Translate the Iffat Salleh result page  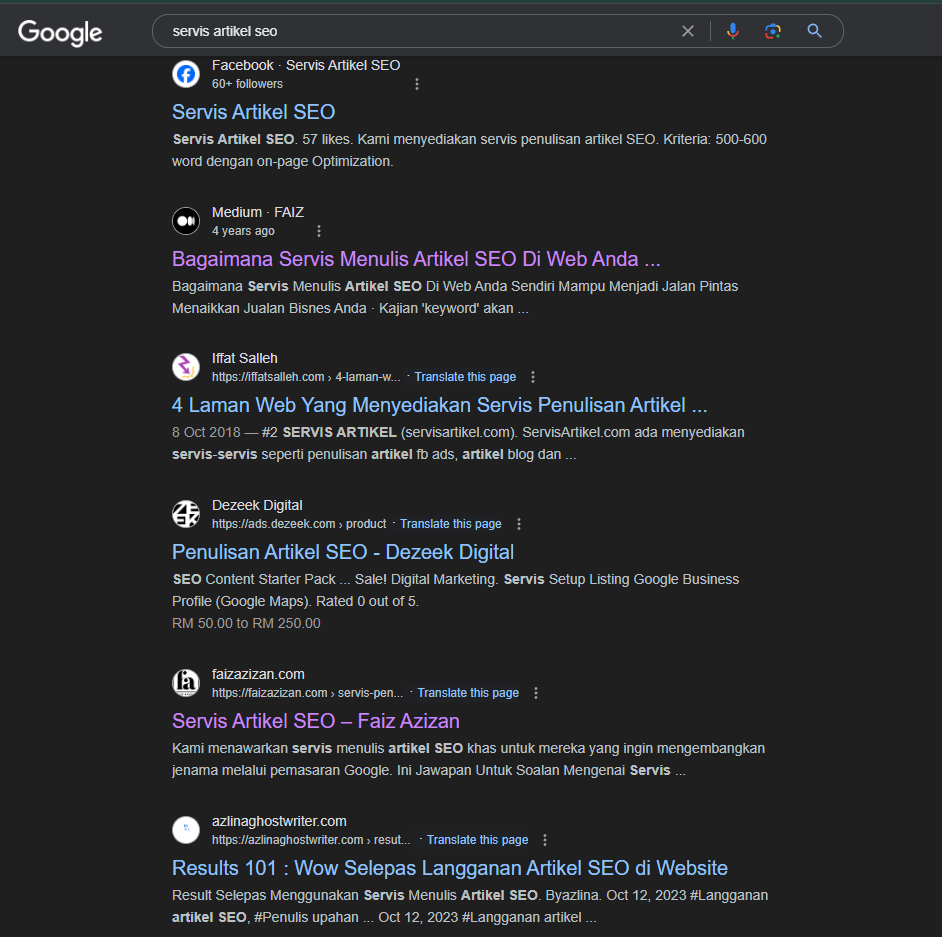(465, 377)
